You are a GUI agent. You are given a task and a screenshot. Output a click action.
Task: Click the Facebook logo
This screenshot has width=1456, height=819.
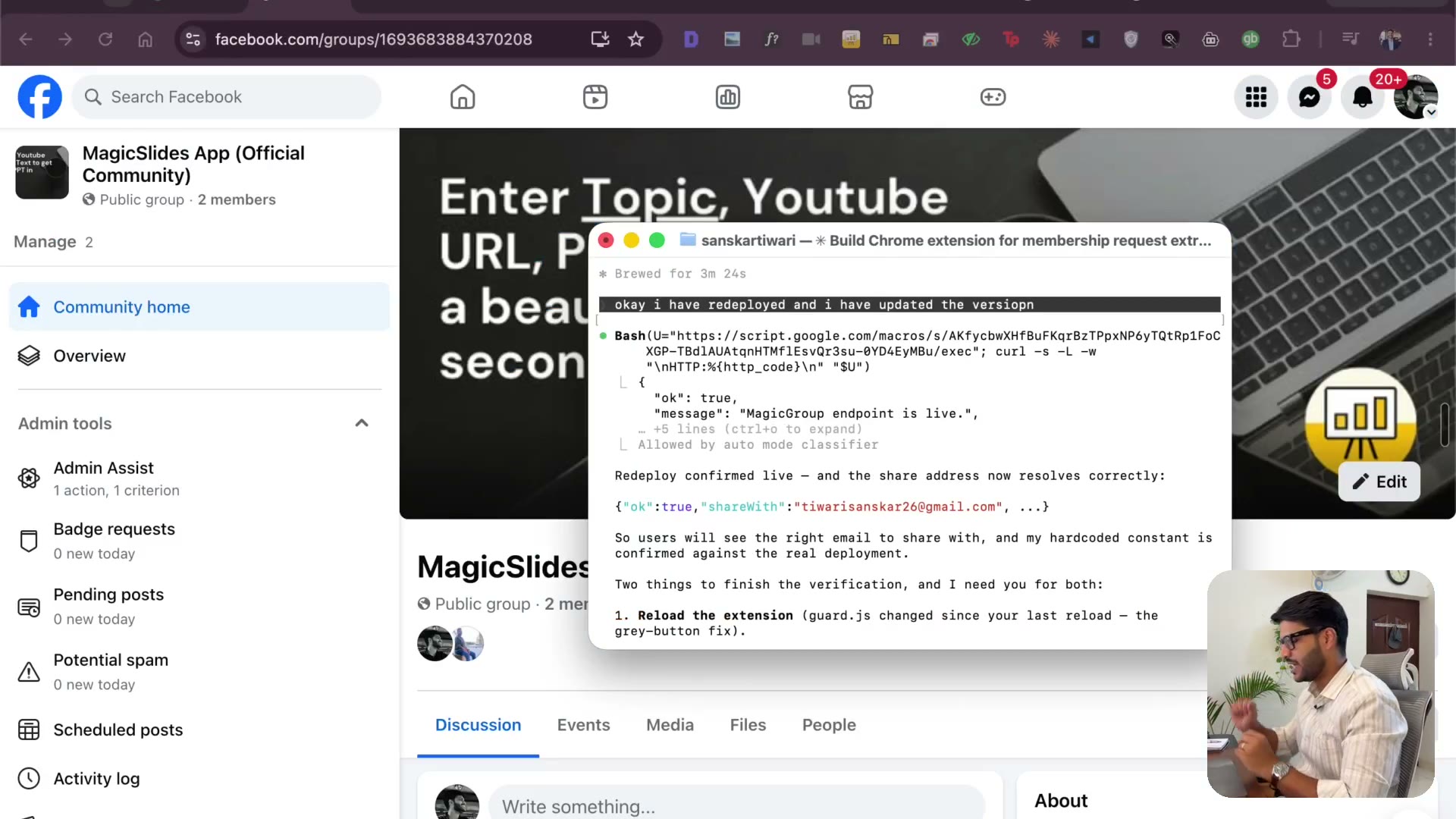coord(39,97)
